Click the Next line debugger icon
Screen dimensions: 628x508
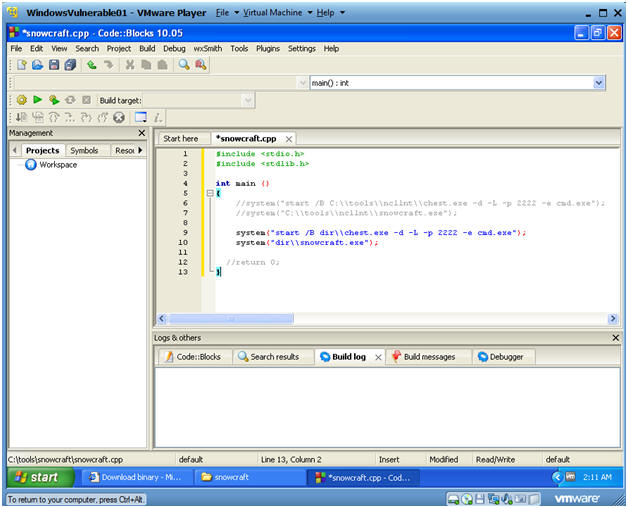pos(54,117)
